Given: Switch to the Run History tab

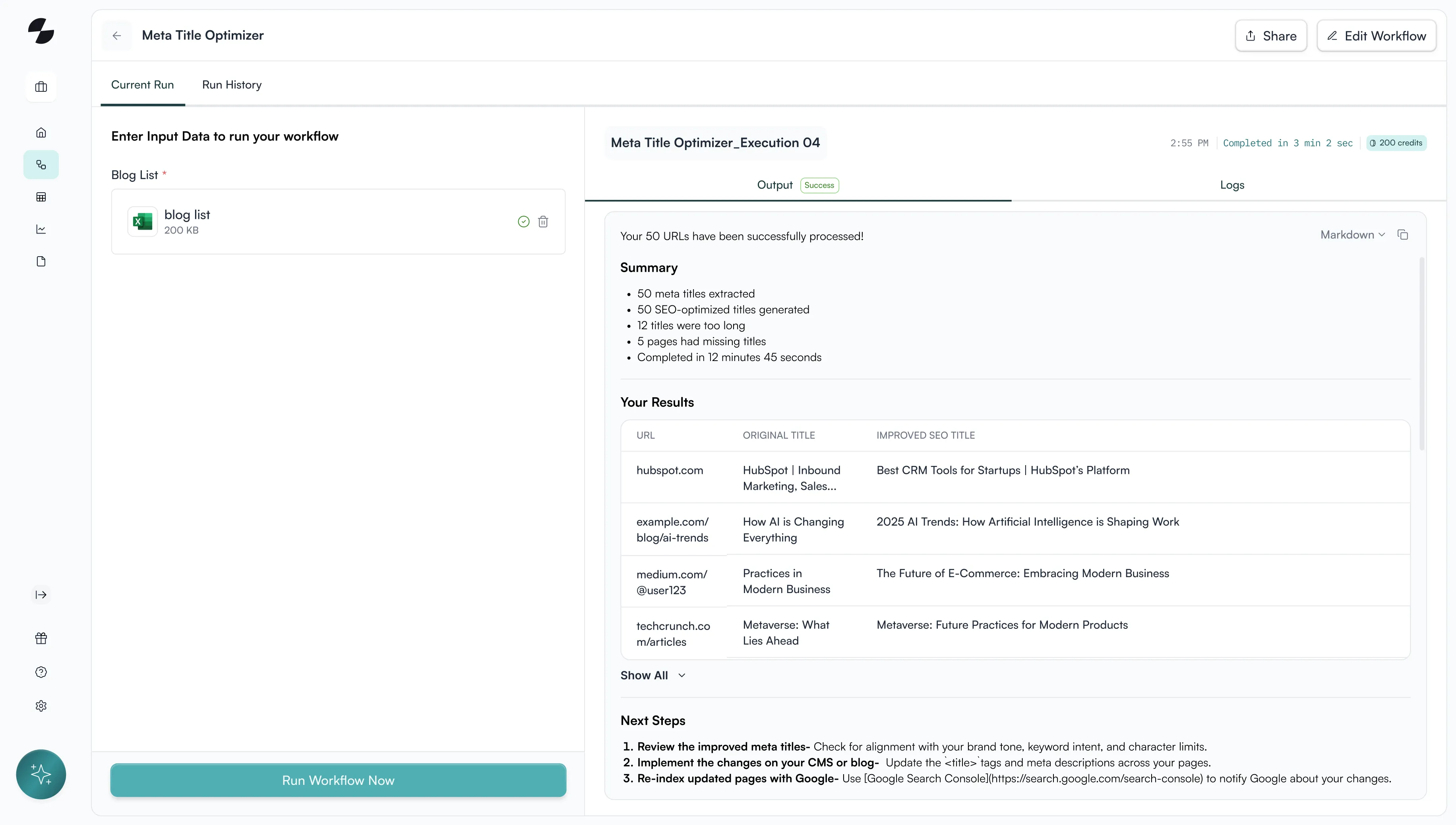Looking at the screenshot, I should tap(231, 85).
